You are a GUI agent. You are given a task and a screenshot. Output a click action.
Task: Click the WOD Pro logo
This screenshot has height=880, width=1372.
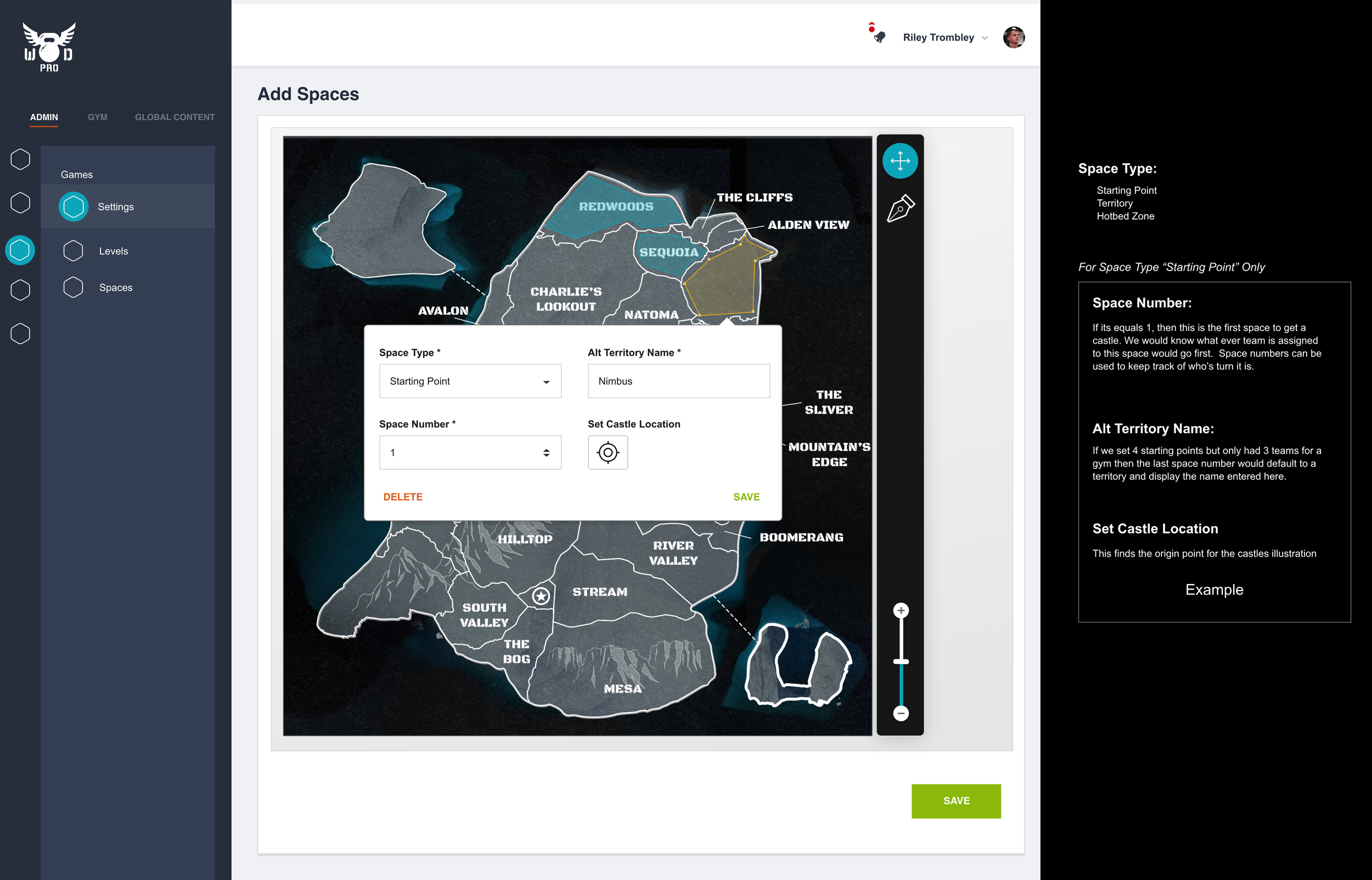(x=49, y=48)
